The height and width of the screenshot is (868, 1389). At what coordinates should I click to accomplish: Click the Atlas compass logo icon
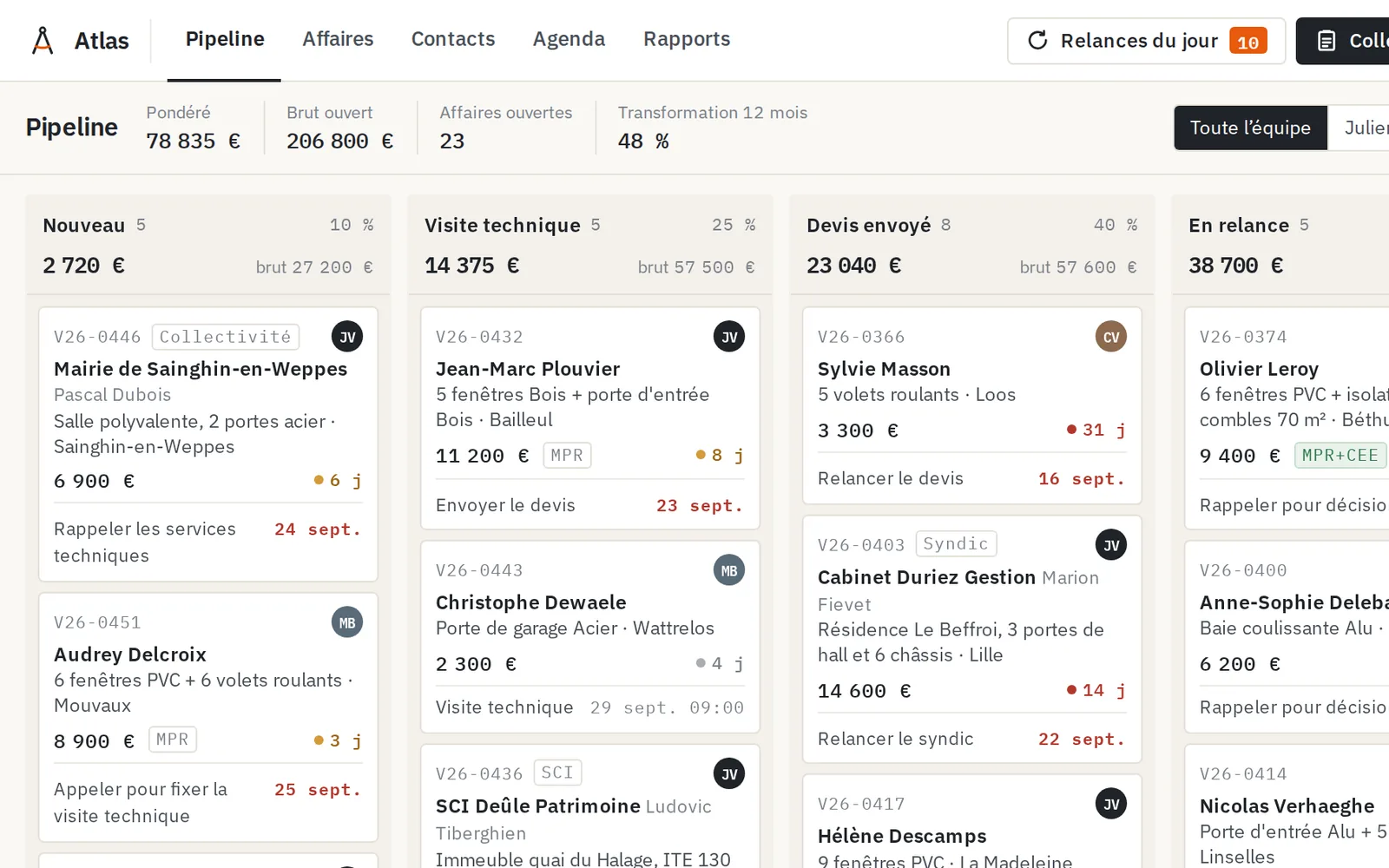[43, 40]
